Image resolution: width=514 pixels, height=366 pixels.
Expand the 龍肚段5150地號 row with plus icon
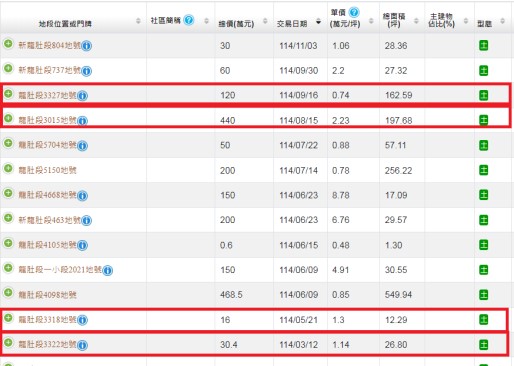coord(8,168)
